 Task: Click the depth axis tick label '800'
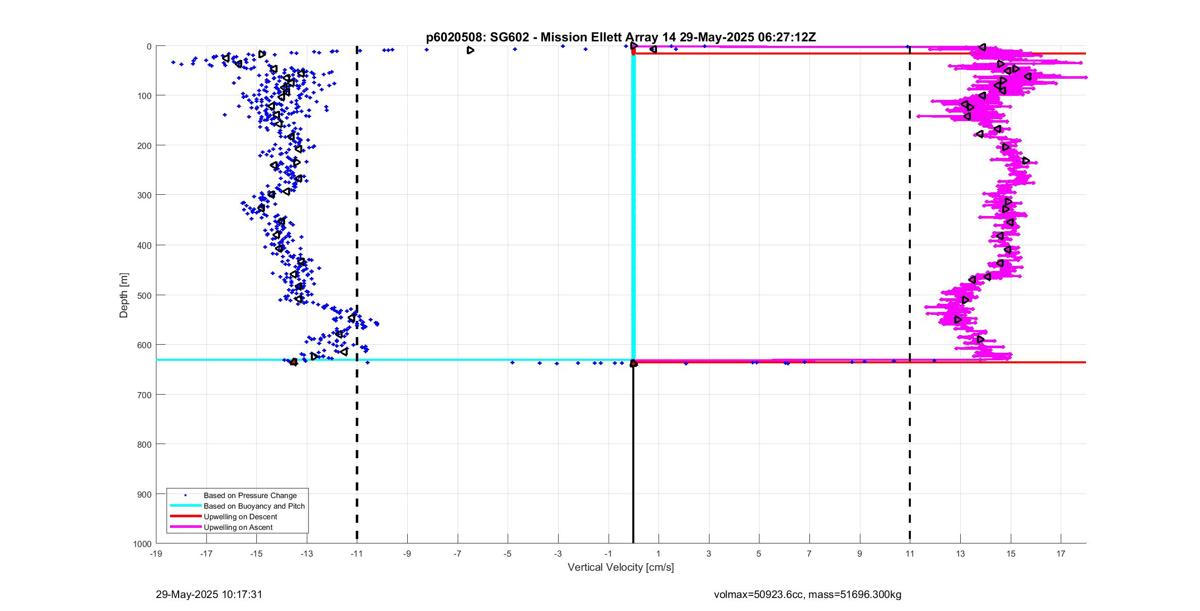coord(144,444)
